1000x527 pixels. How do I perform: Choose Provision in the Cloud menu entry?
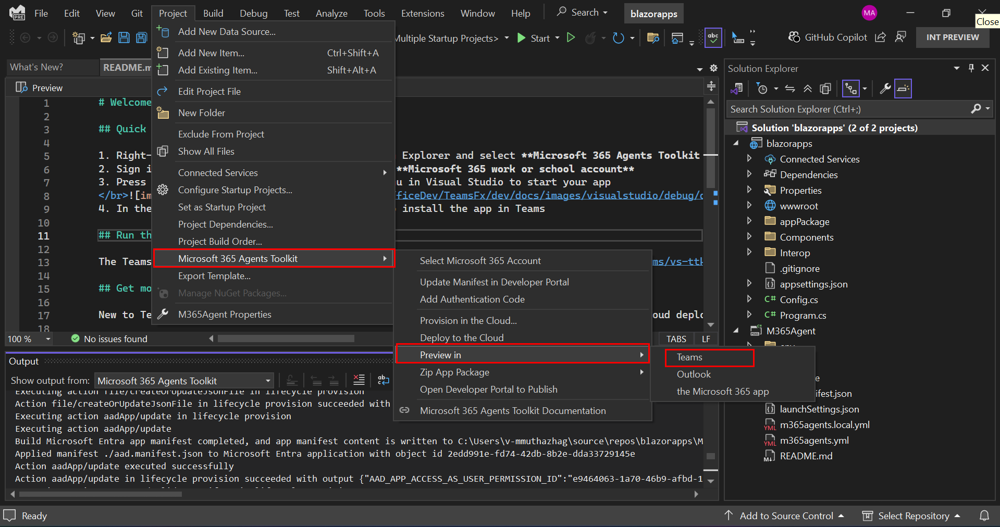tap(468, 321)
